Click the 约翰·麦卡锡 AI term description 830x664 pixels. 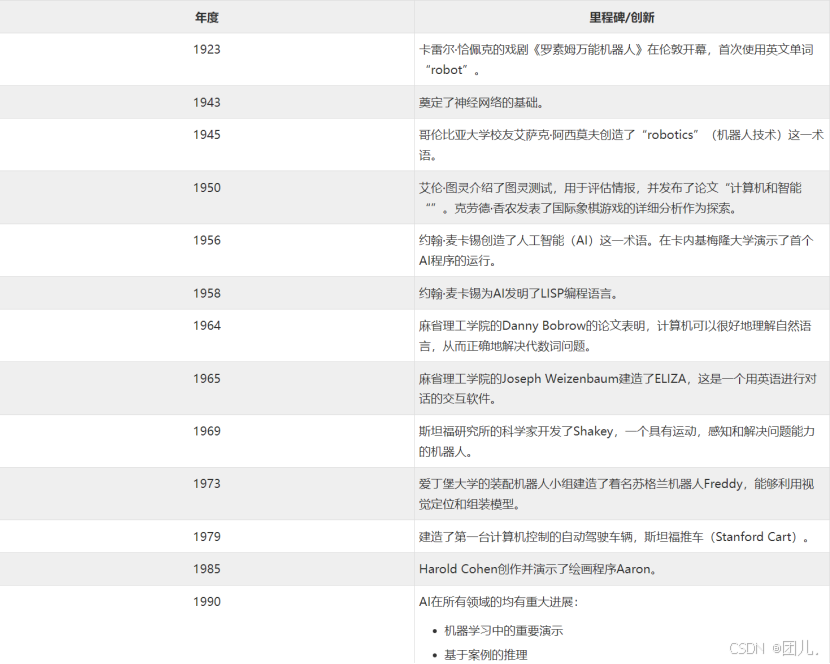click(x=616, y=250)
